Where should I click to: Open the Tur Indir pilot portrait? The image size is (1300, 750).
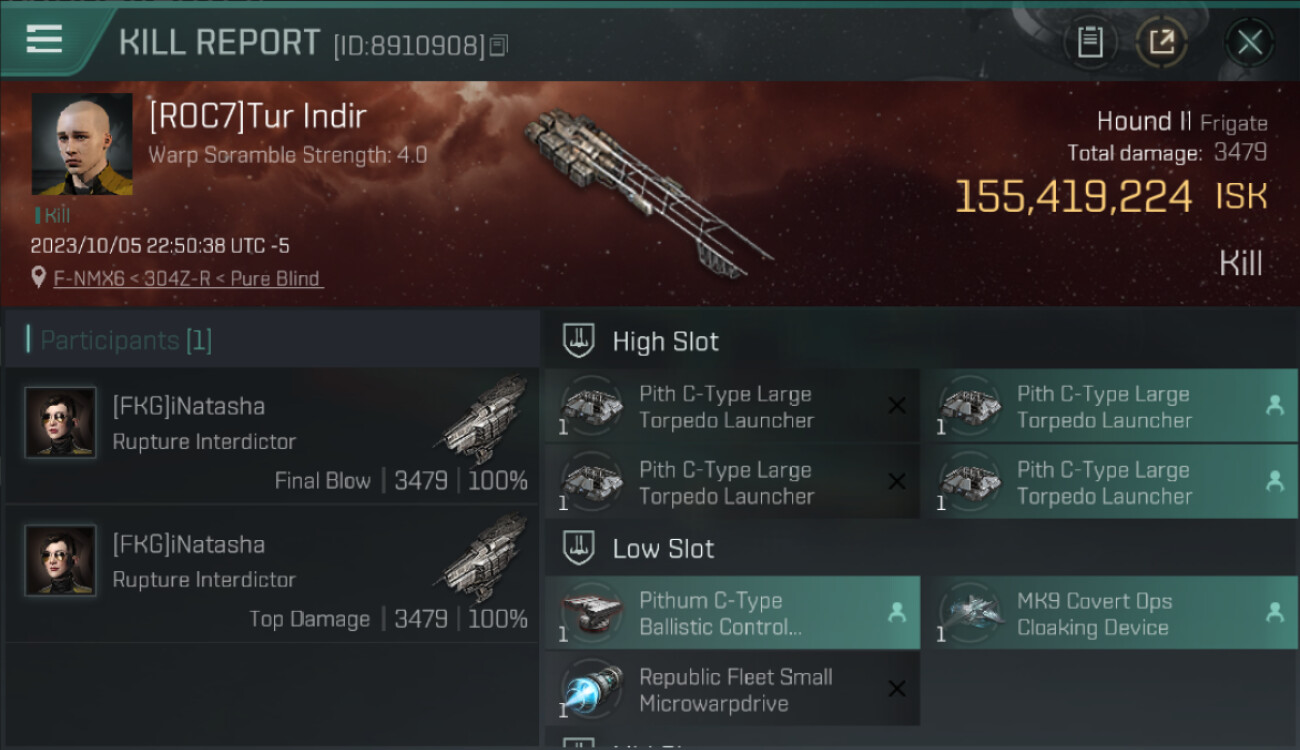pyautogui.click(x=82, y=144)
